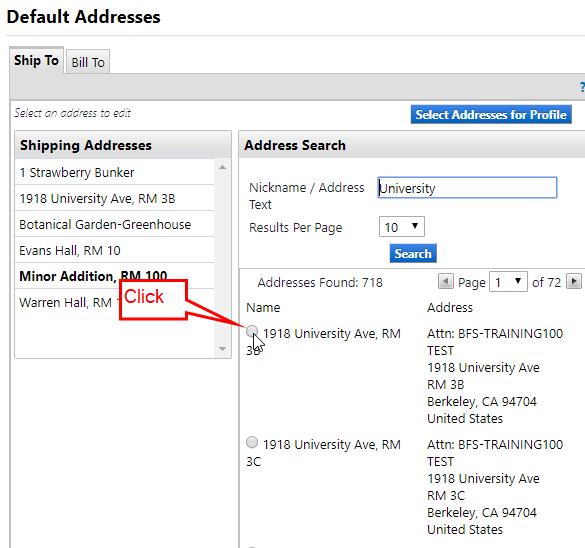Click the Search button
Image resolution: width=585 pixels, height=548 pixels.
point(413,254)
